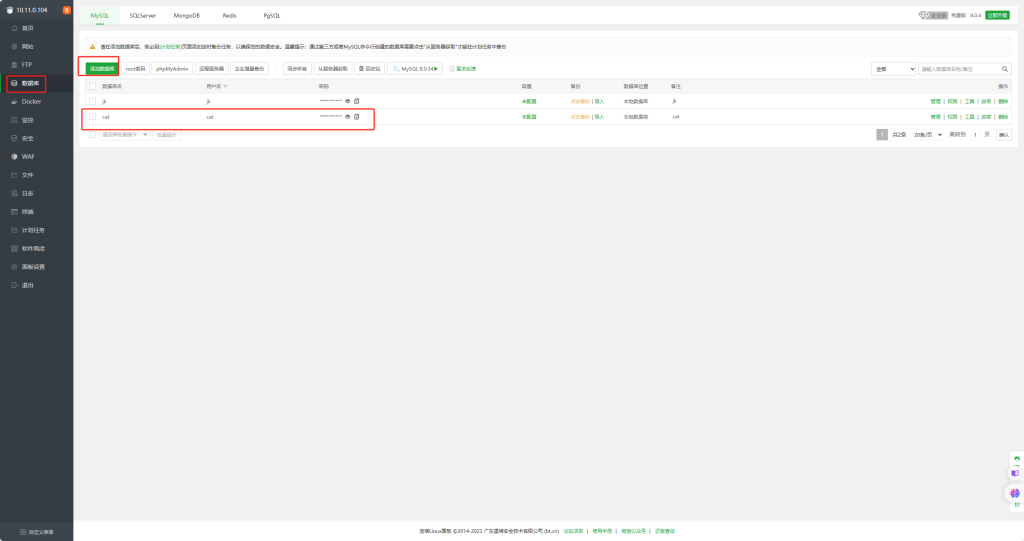Screen dimensions: 1024x541
Task: Copy the jk database password
Action: (357, 101)
